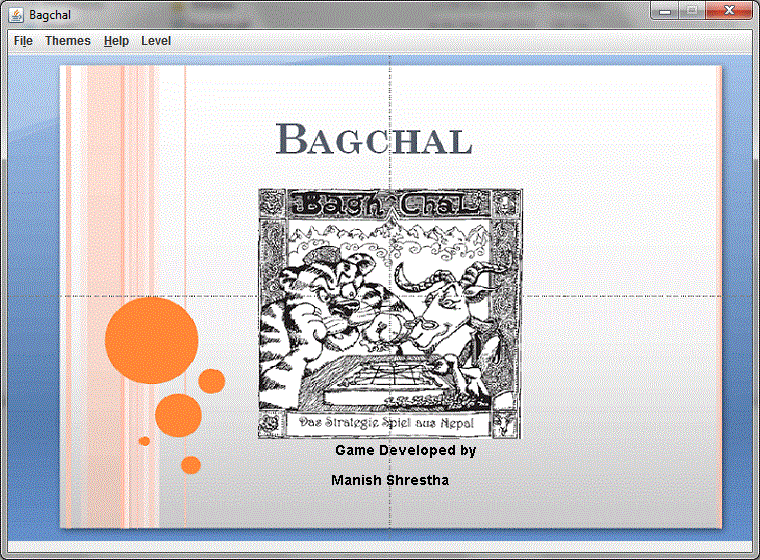760x560 pixels.
Task: Click the smallest orange circle
Action: tap(144, 441)
